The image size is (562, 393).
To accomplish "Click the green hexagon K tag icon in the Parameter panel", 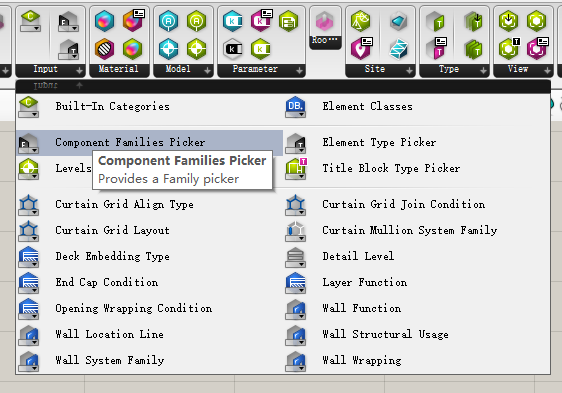I will coord(261,49).
